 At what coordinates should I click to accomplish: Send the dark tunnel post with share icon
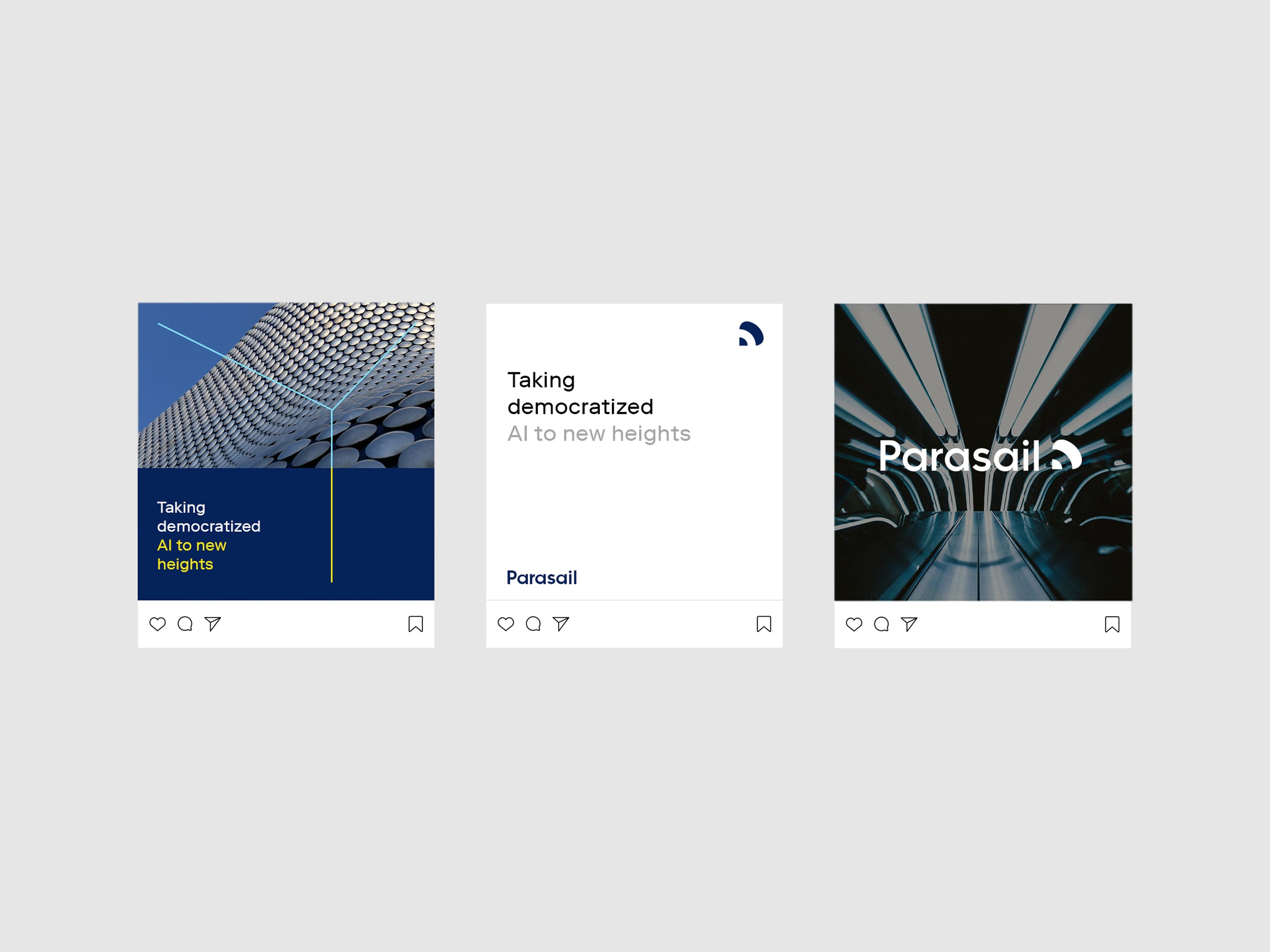[909, 624]
